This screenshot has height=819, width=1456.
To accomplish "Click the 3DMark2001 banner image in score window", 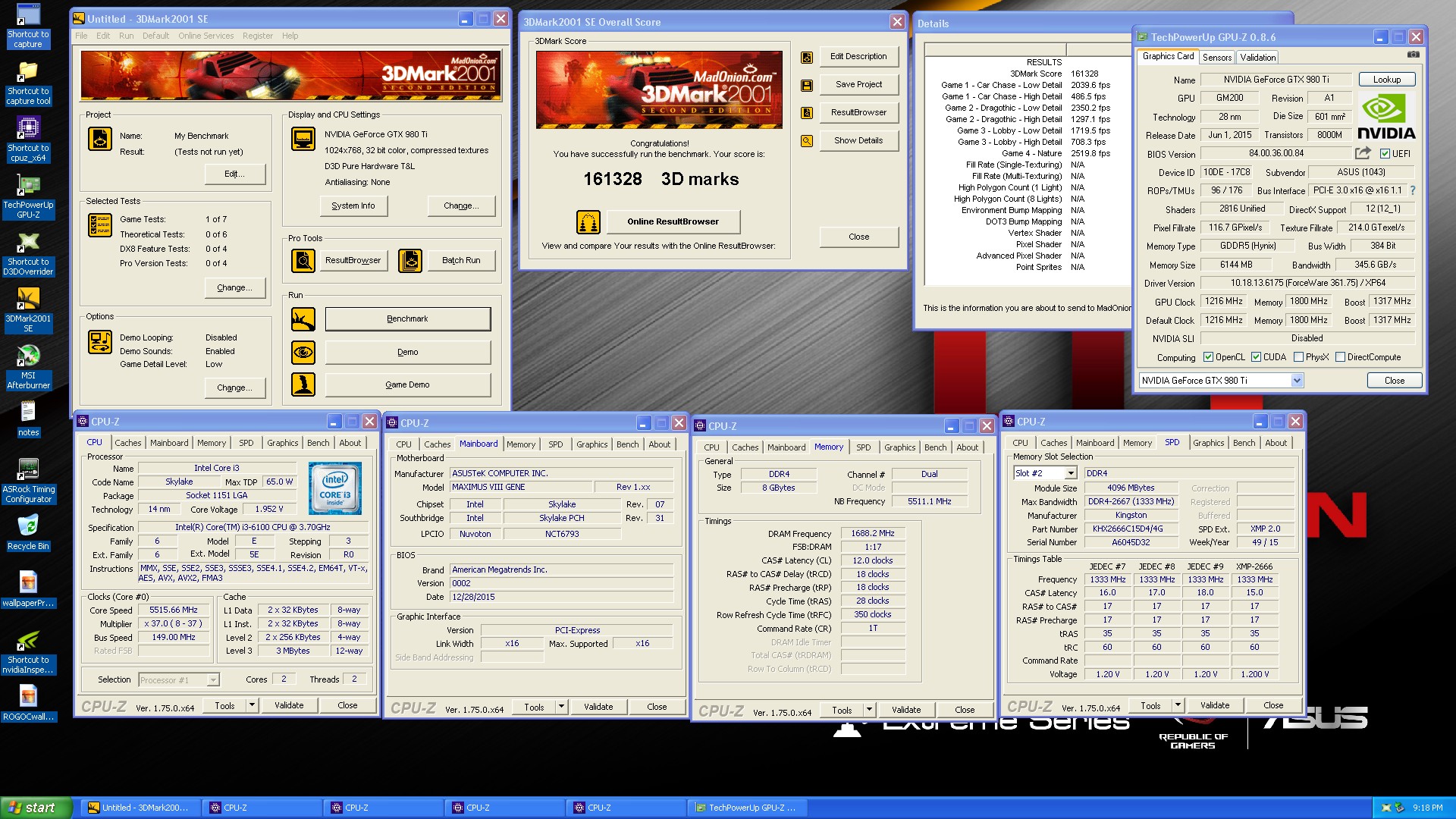I will tap(658, 89).
